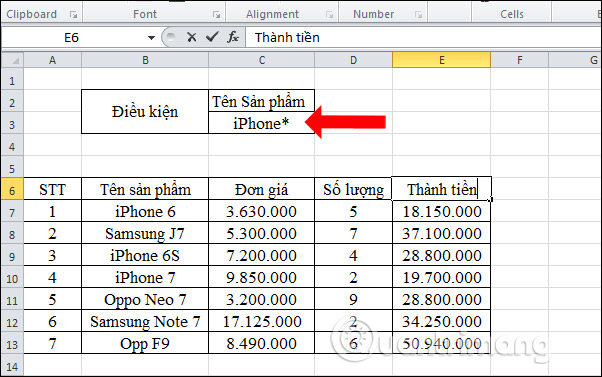Click Tên sản phẩm table header
The width and height of the screenshot is (602, 377).
(x=145, y=189)
